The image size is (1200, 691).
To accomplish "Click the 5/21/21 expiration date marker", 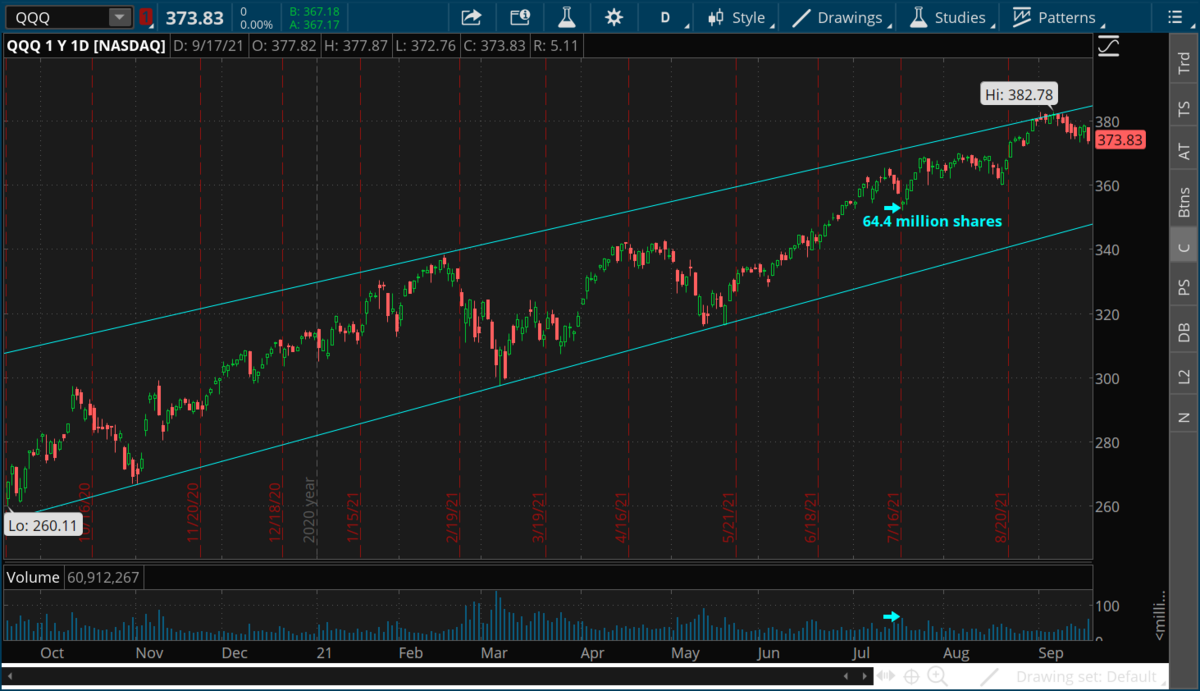I will tap(730, 516).
